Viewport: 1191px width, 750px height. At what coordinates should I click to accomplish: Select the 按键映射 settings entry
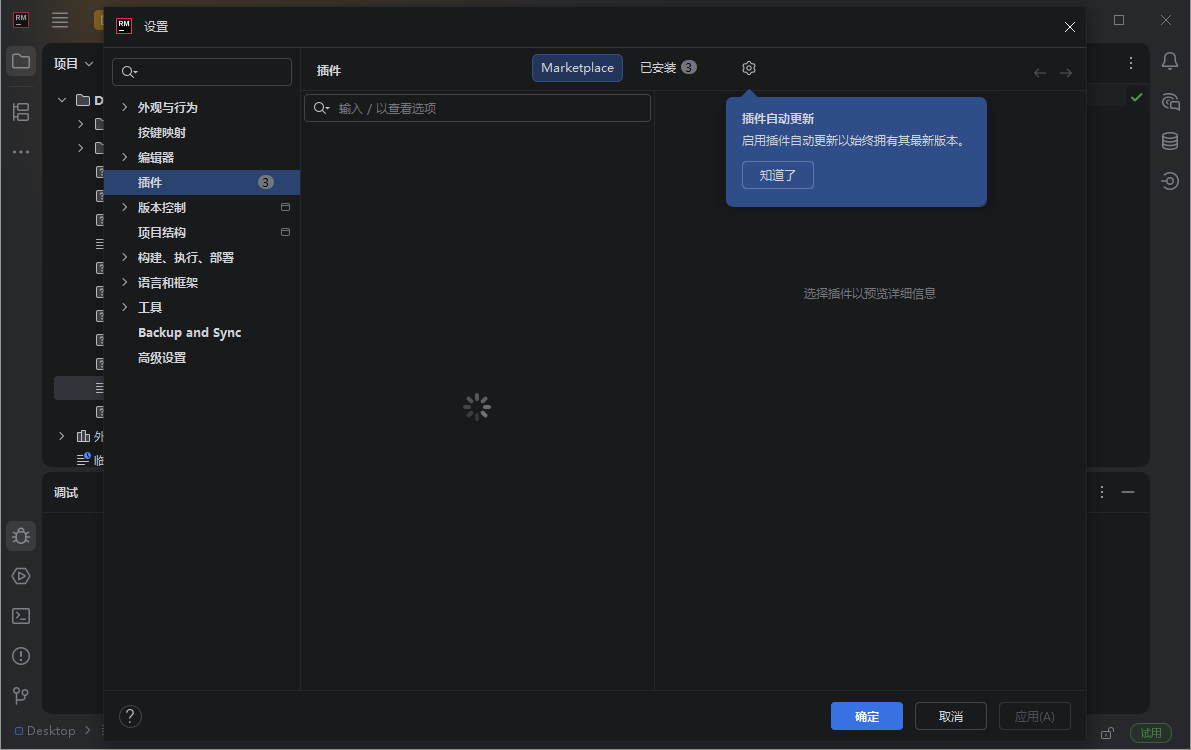click(x=164, y=132)
